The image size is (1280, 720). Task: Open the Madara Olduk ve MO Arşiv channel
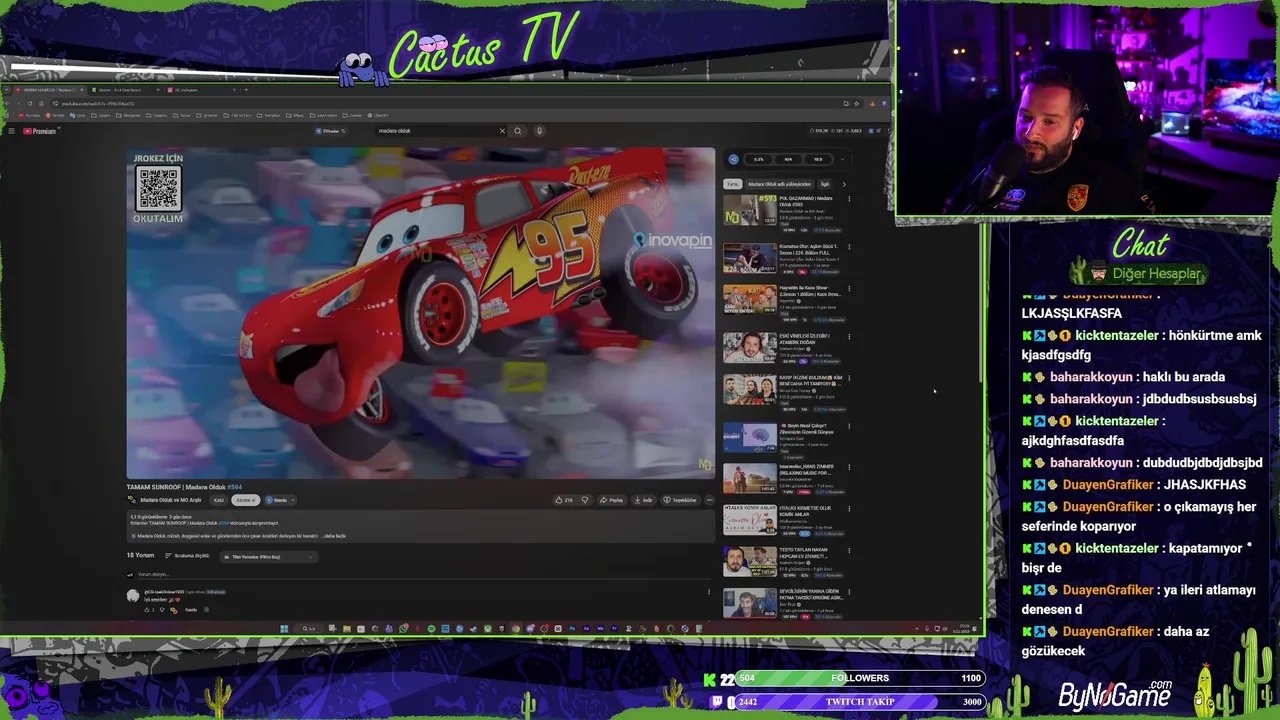(x=170, y=500)
